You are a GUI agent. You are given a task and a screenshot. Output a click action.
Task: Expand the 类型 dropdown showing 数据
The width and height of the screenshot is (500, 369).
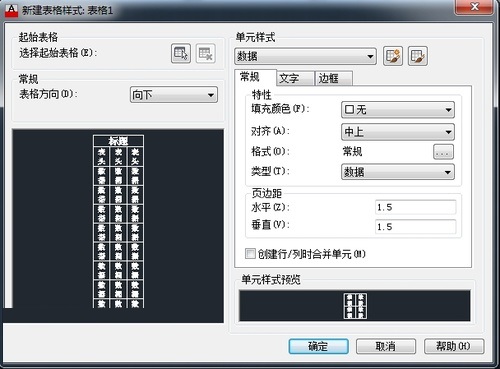(398, 172)
